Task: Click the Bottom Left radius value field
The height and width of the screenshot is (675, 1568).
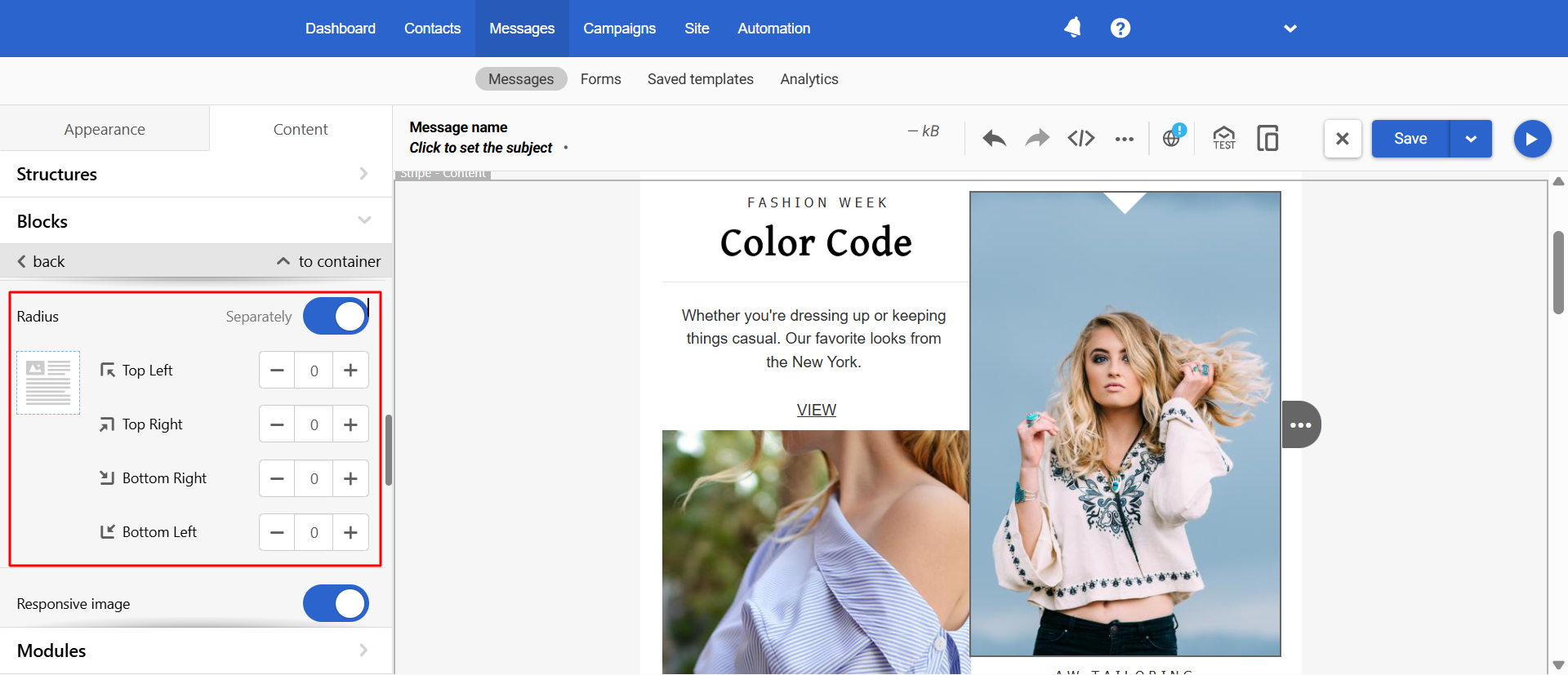Action: (314, 532)
